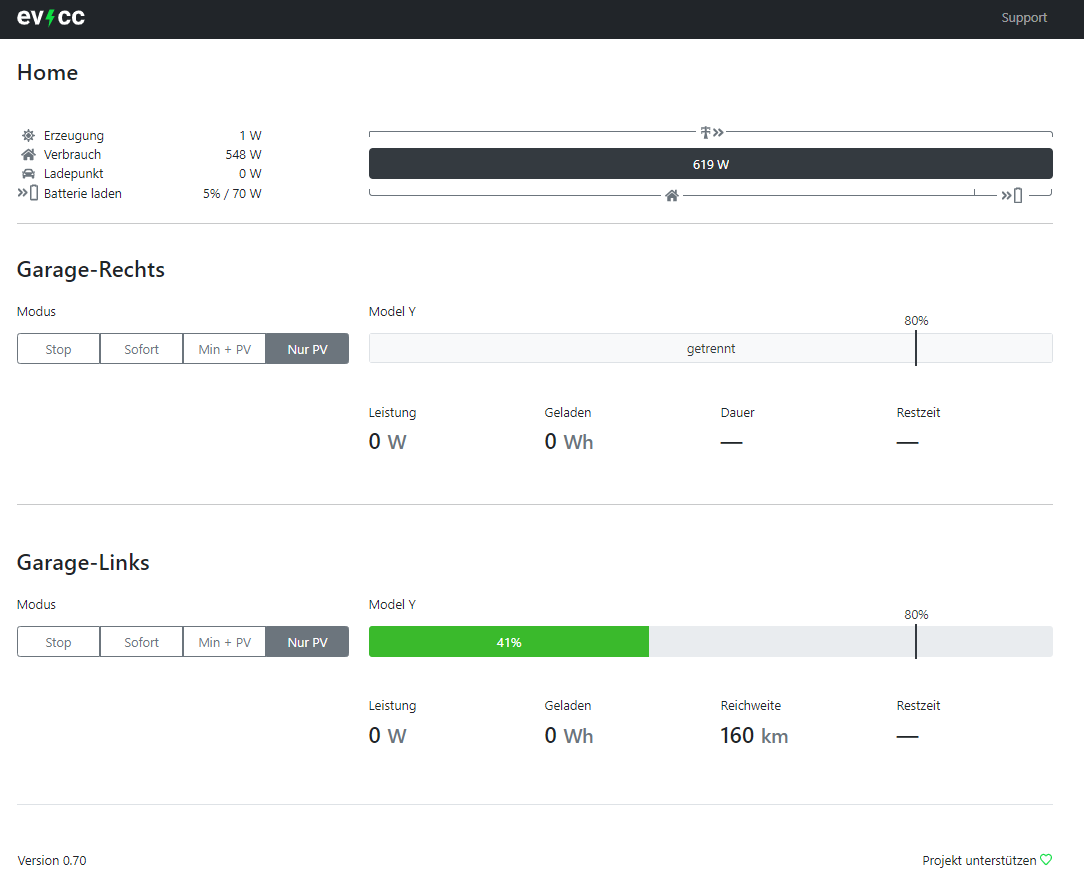Select Stop mode for Garage-Links
This screenshot has width=1084, height=892.
[59, 642]
